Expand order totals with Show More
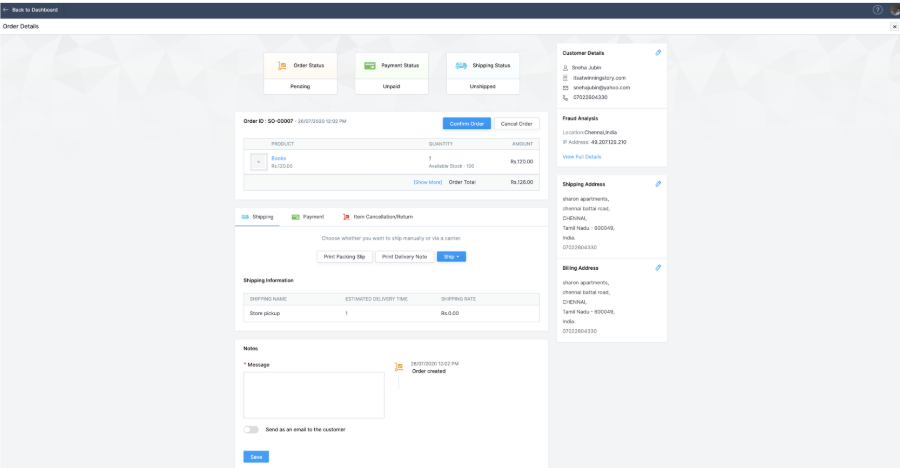 pyautogui.click(x=427, y=182)
